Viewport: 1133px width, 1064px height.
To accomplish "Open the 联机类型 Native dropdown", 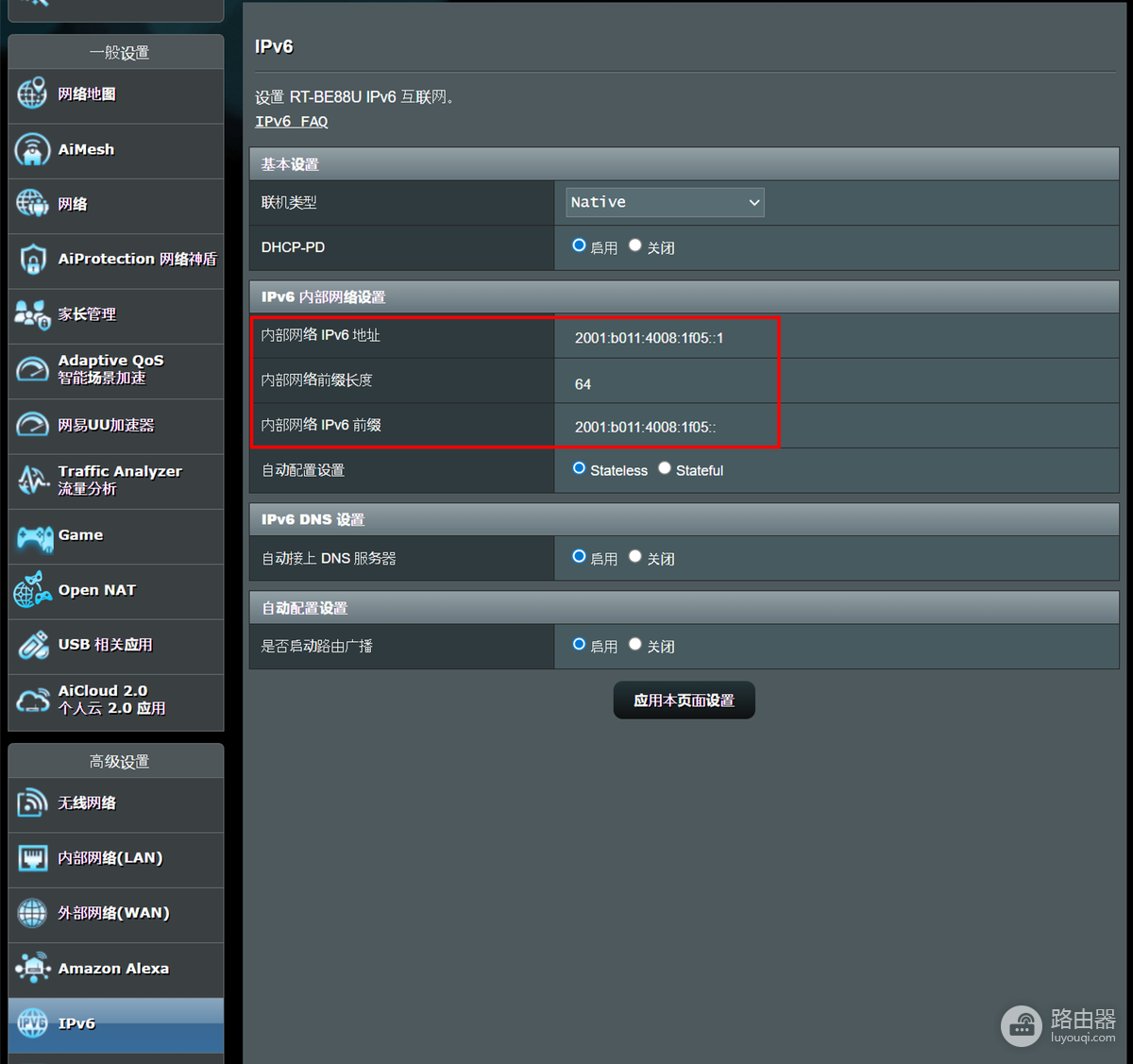I will (665, 202).
